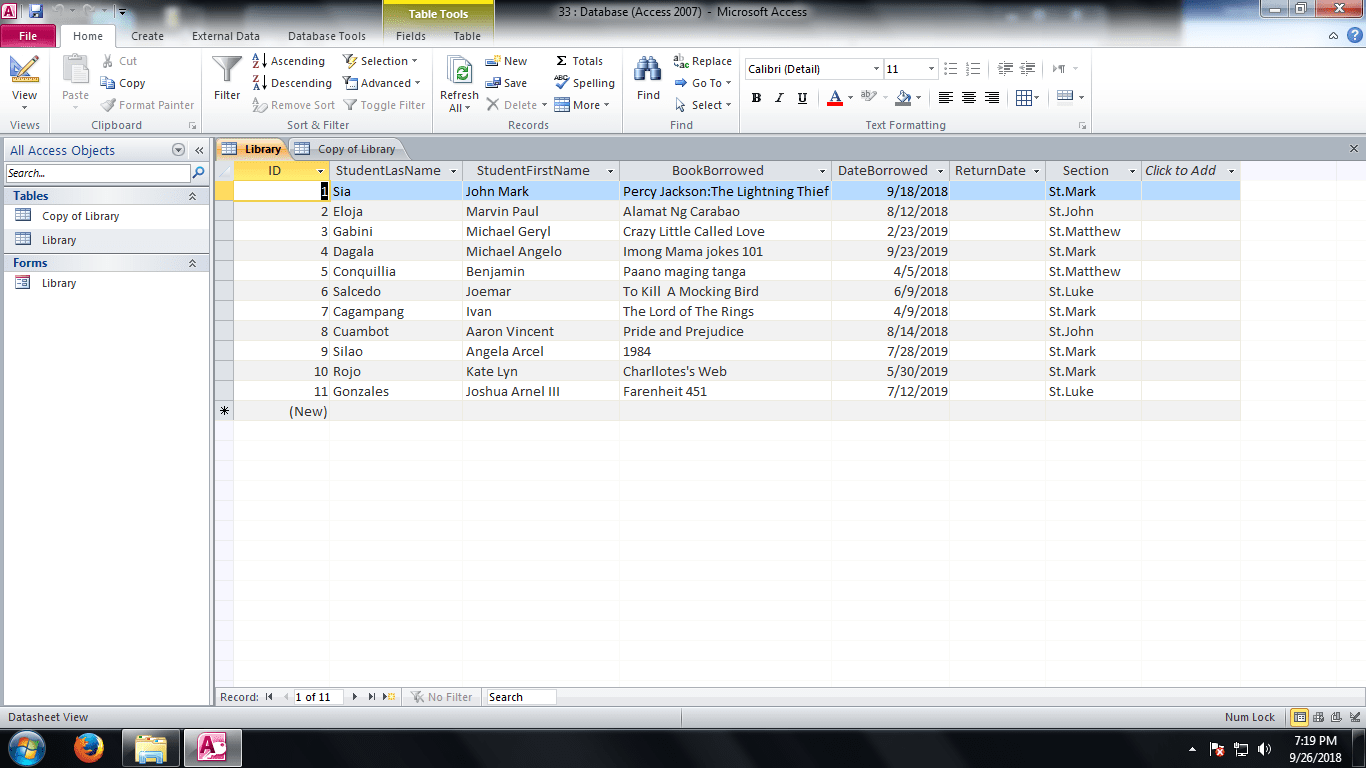The height and width of the screenshot is (768, 1366).
Task: Switch to PivotTable View in status bar
Action: [x=1317, y=717]
